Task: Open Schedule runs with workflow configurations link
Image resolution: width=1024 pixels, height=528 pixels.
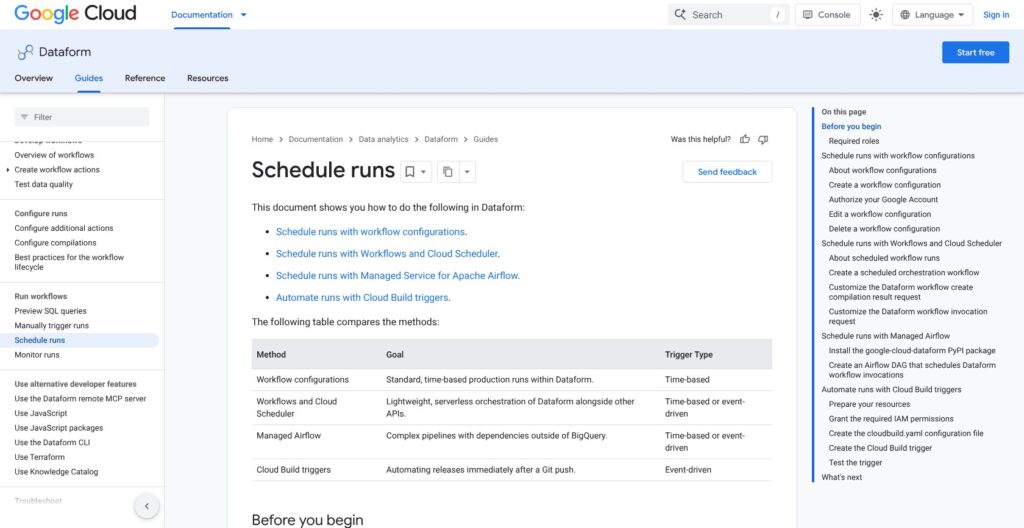Action: [370, 231]
